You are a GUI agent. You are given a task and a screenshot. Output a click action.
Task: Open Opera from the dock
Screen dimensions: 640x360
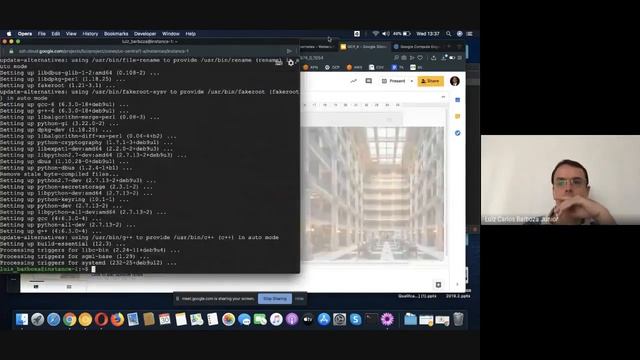click(x=101, y=319)
